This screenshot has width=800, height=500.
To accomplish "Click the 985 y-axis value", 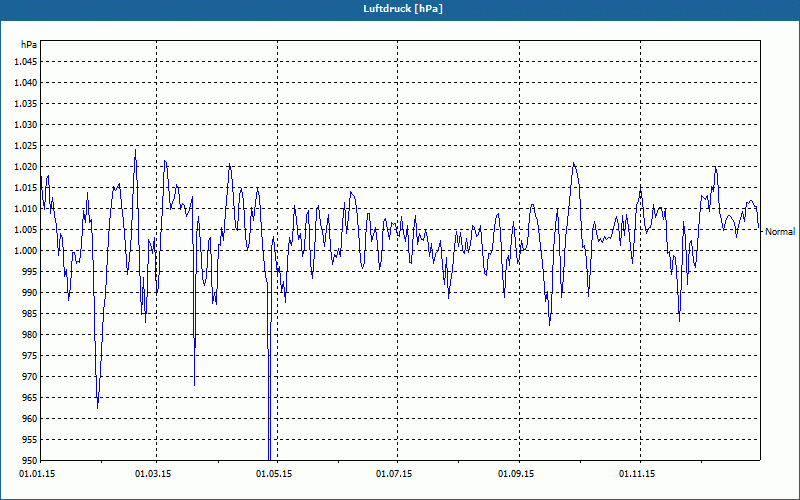I will coord(30,314).
